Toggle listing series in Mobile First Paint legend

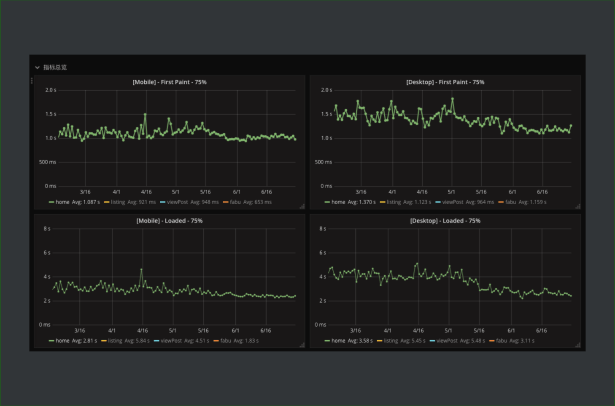point(118,202)
